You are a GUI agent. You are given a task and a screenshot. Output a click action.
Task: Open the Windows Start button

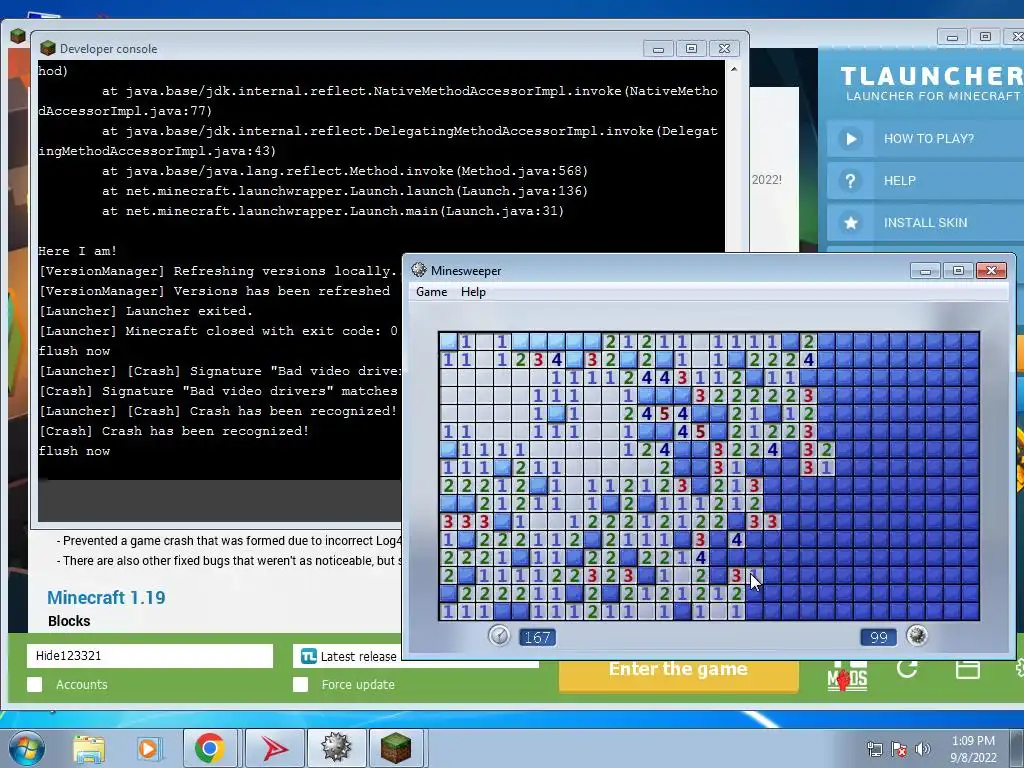click(x=25, y=748)
